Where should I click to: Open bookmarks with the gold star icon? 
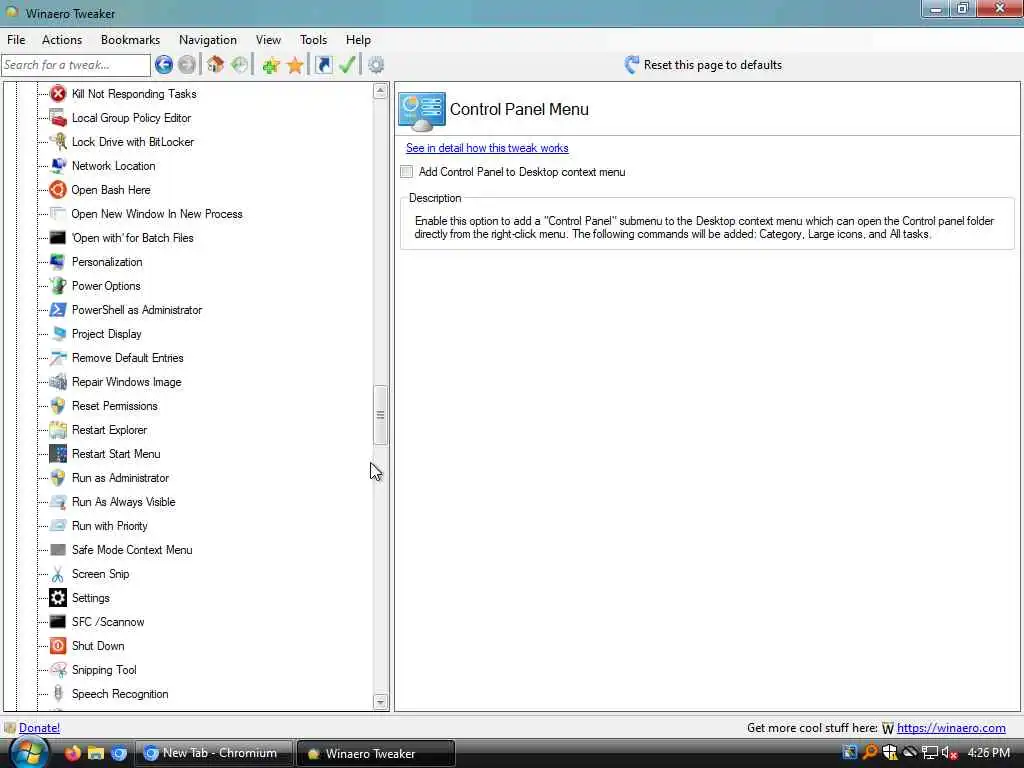click(295, 65)
